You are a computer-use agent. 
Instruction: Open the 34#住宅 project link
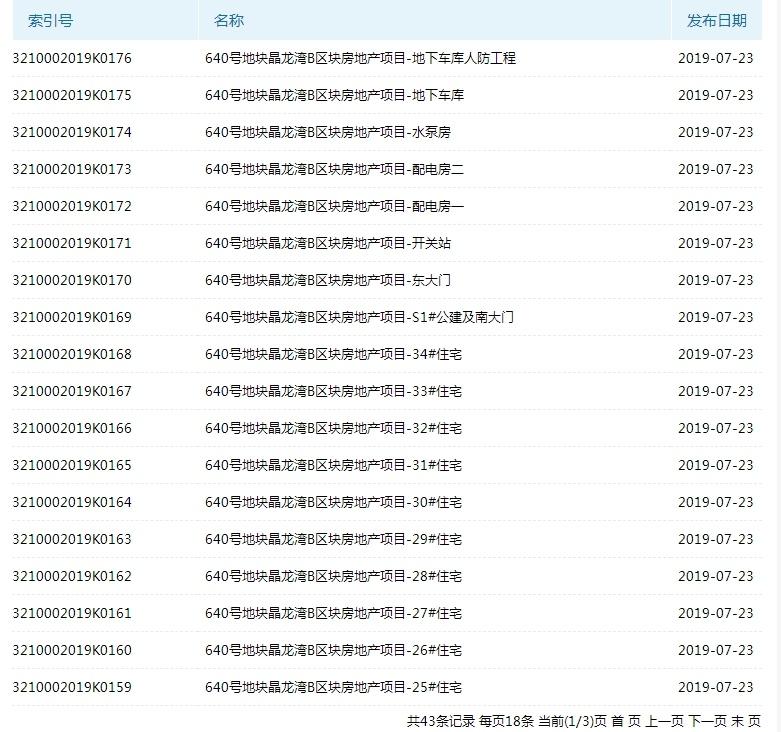333,354
